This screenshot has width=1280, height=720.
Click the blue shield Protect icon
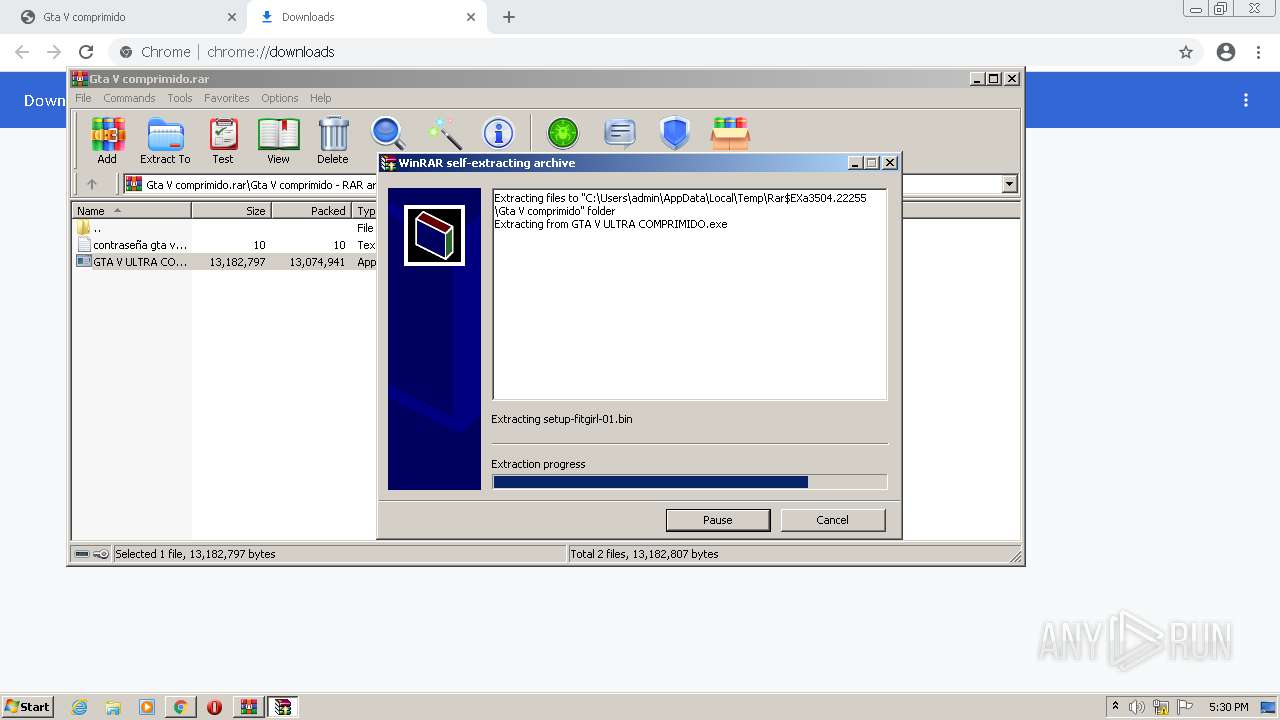(x=675, y=133)
